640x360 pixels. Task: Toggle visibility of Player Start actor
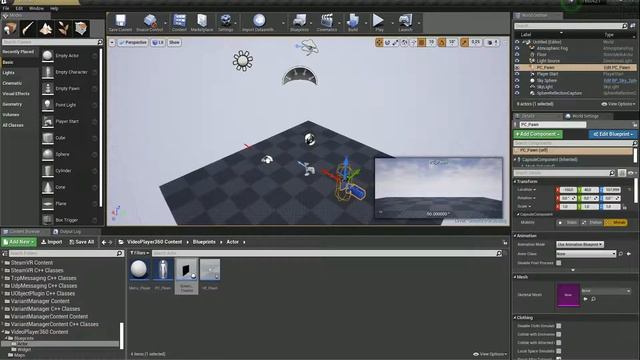(517, 74)
